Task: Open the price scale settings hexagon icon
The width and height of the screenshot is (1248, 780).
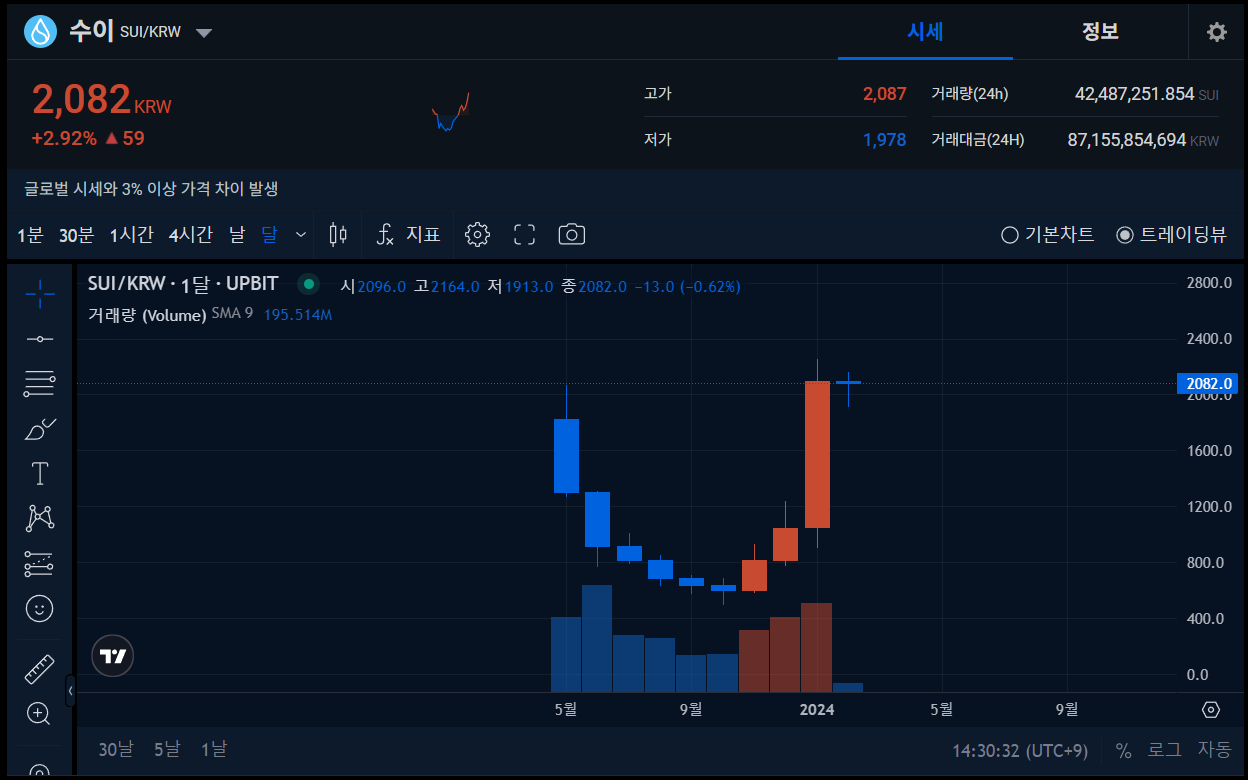Action: [x=1211, y=710]
